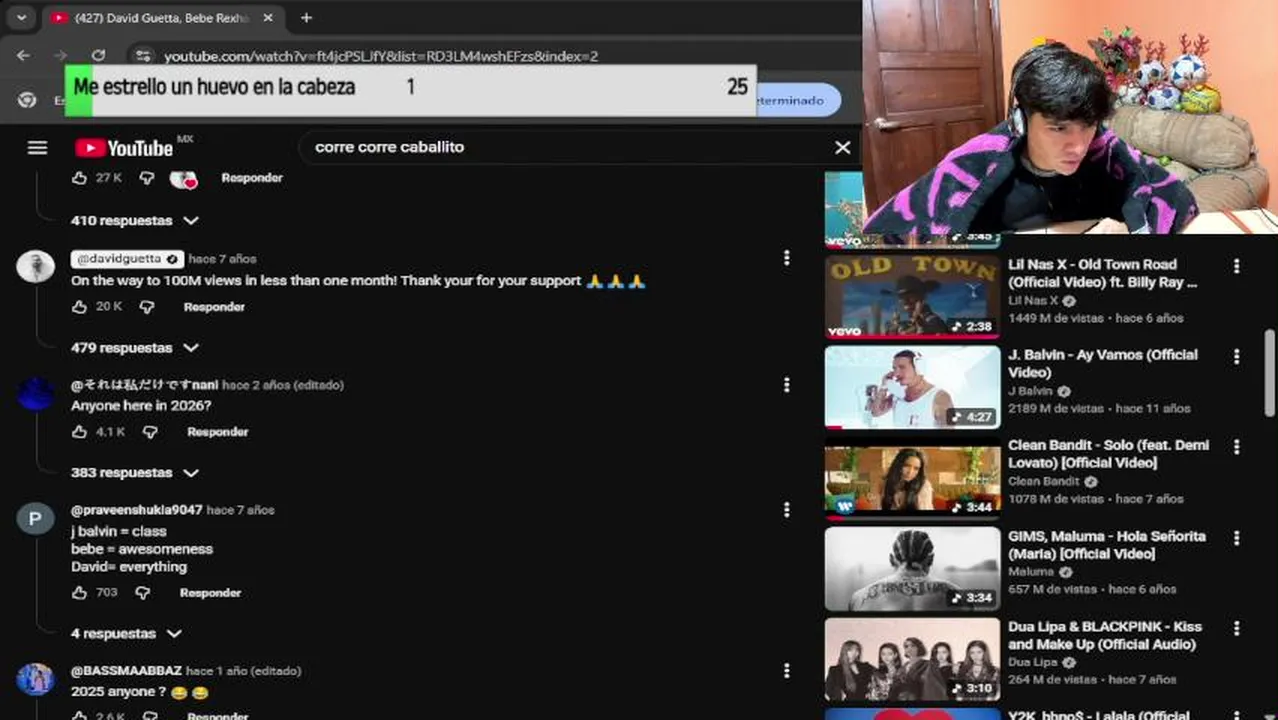This screenshot has height=720, width=1278.
Task: Play GIMS Maluma Hola Señorita thumbnail
Action: coord(912,568)
